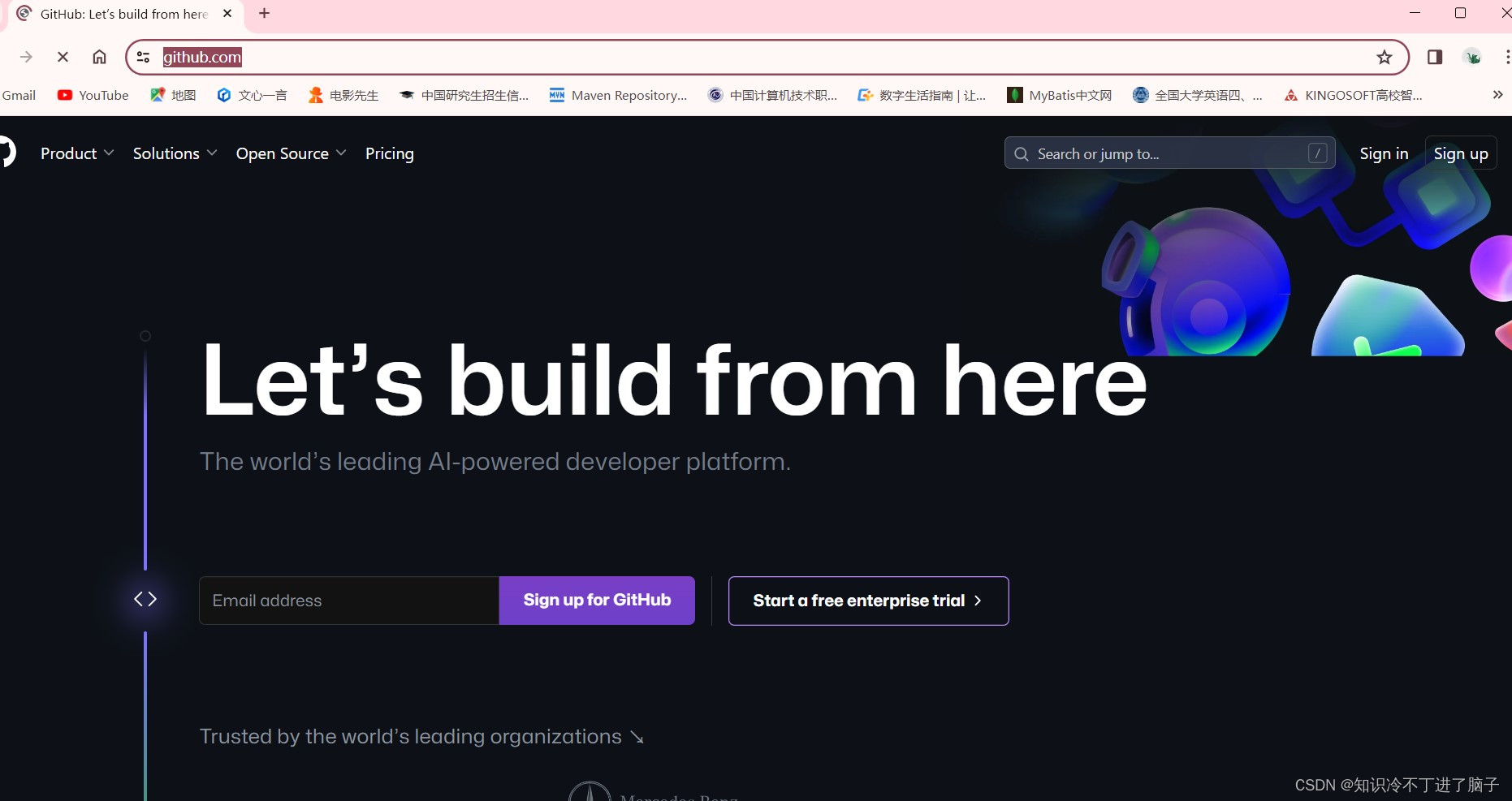The height and width of the screenshot is (801, 1512).
Task: Start a free enterprise trial
Action: click(868, 601)
